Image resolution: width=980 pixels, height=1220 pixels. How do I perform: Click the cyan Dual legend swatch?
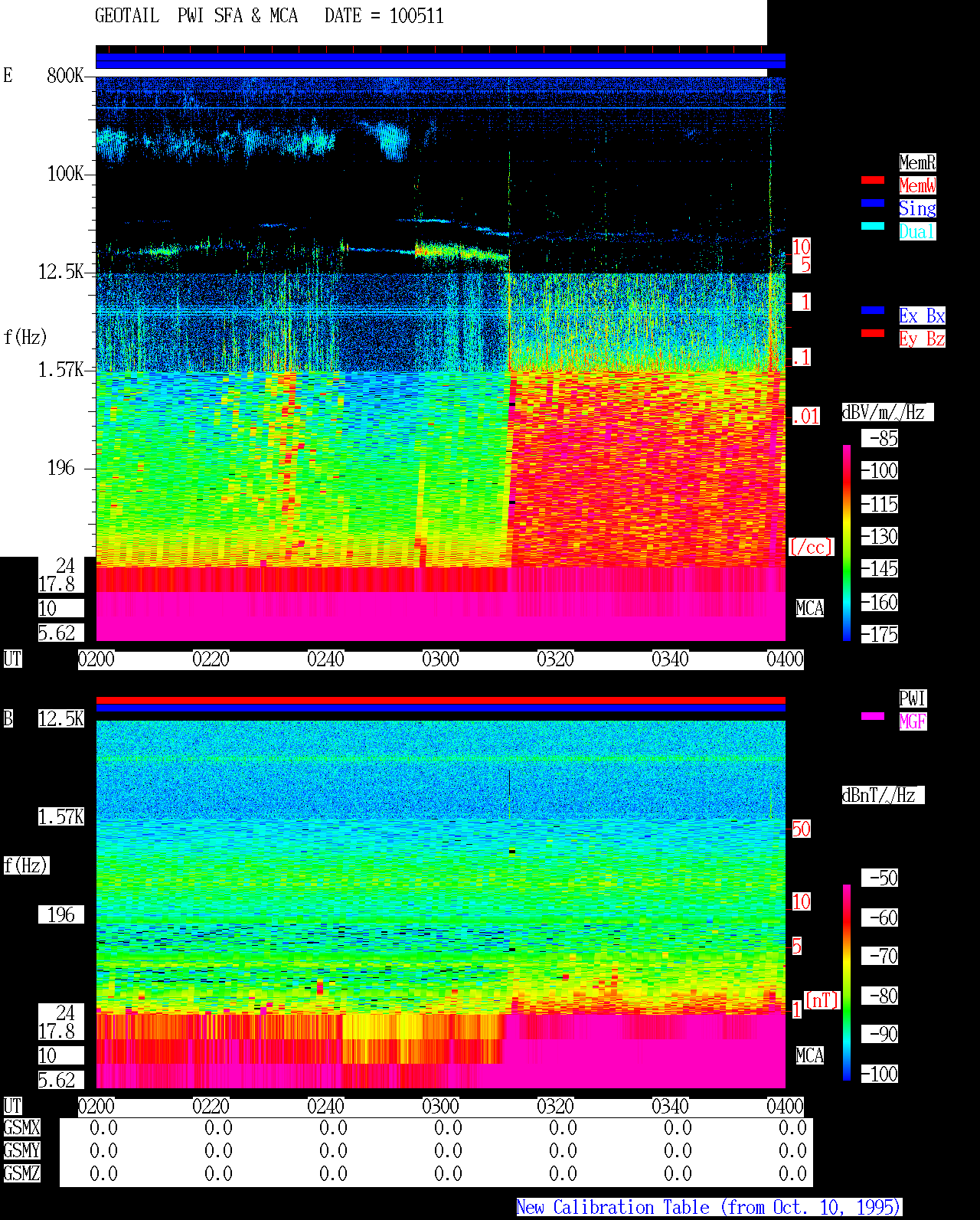coord(873,226)
